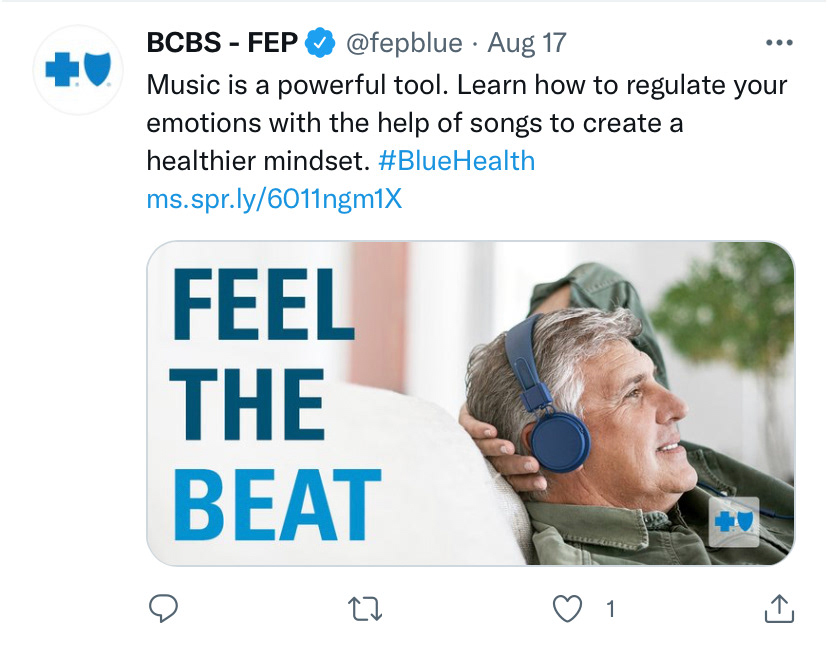Open the share tweet icon

[779, 609]
